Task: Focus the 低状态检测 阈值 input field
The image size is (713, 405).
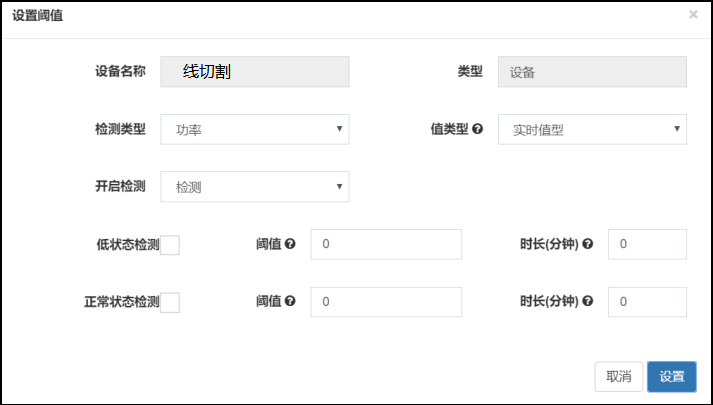Action: pyautogui.click(x=386, y=245)
